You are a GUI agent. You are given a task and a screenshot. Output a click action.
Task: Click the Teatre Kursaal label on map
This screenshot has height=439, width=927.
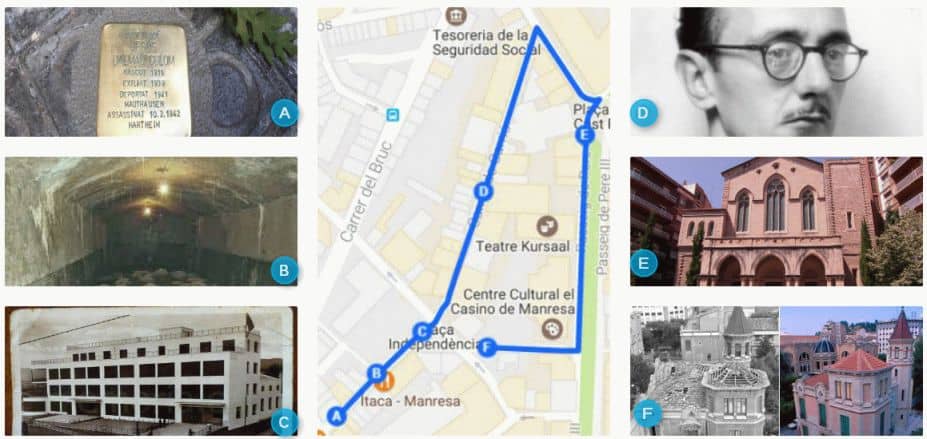[x=523, y=246]
